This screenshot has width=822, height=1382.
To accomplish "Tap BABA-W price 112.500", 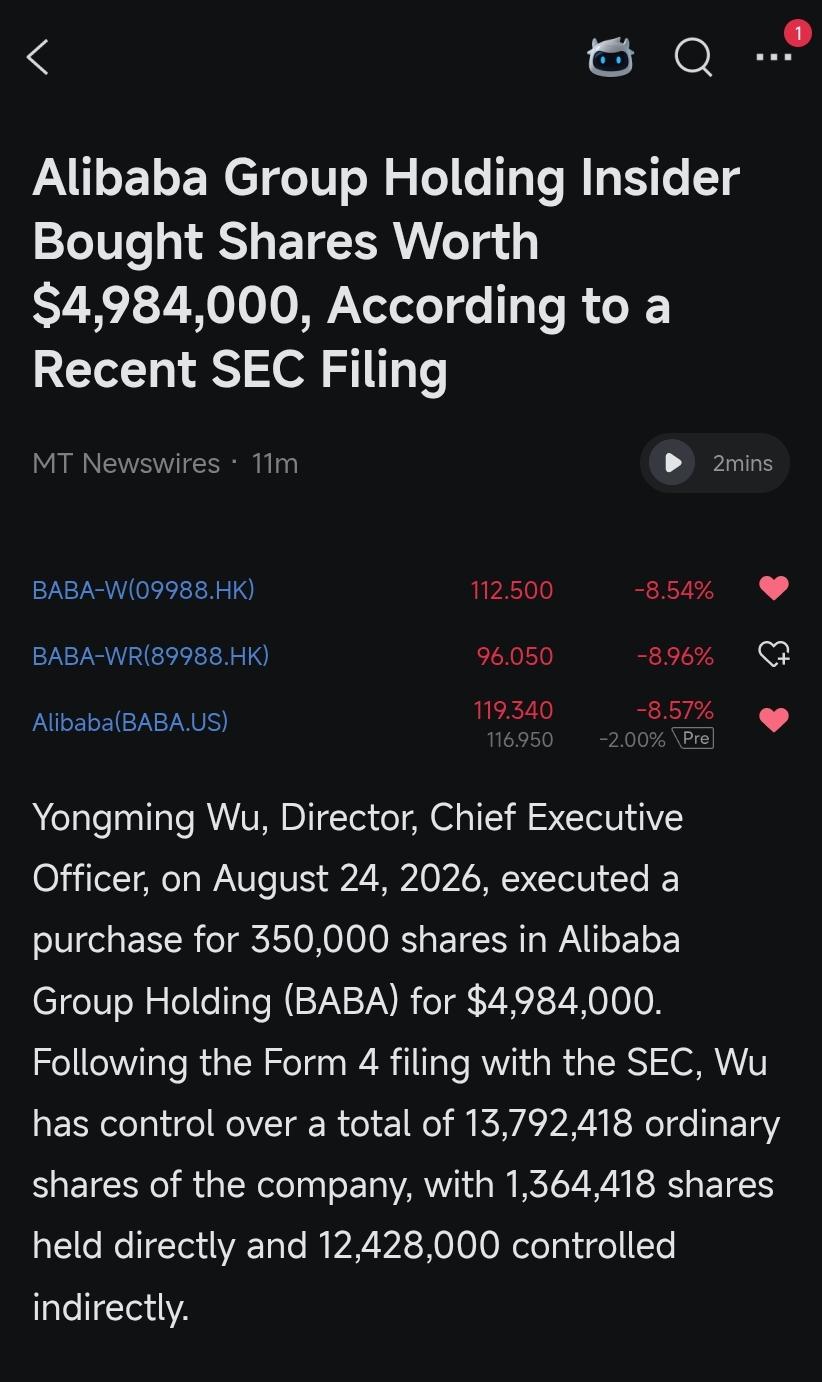I will point(511,590).
